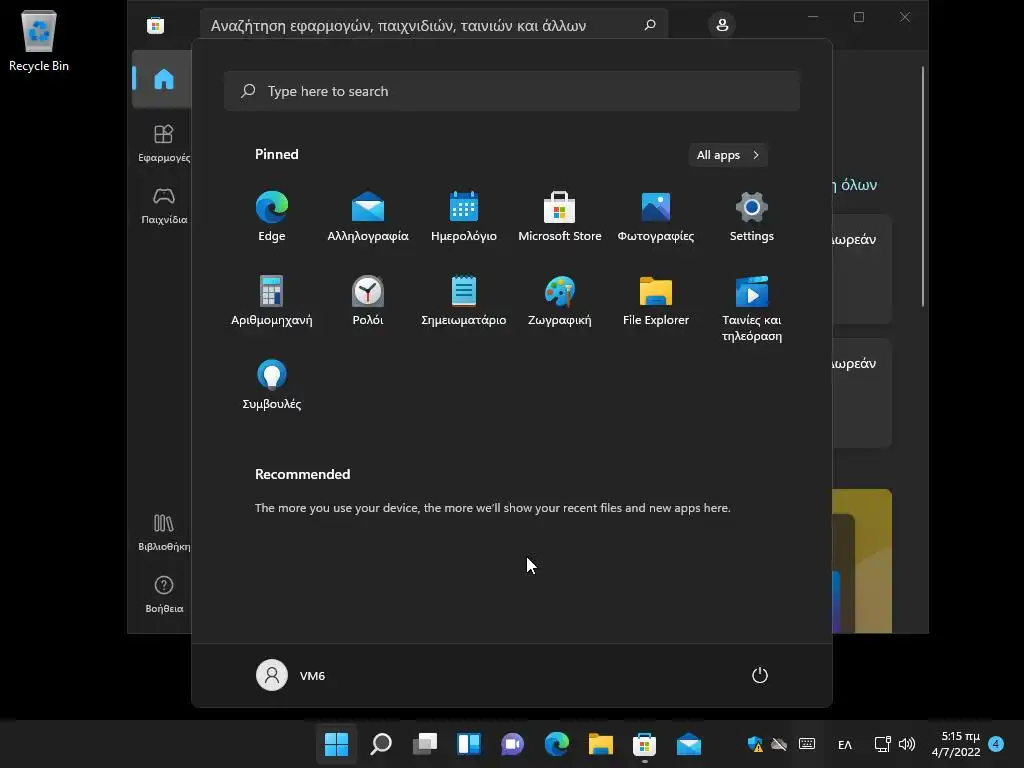Open the Φωτογραφίες photos app

tap(656, 217)
